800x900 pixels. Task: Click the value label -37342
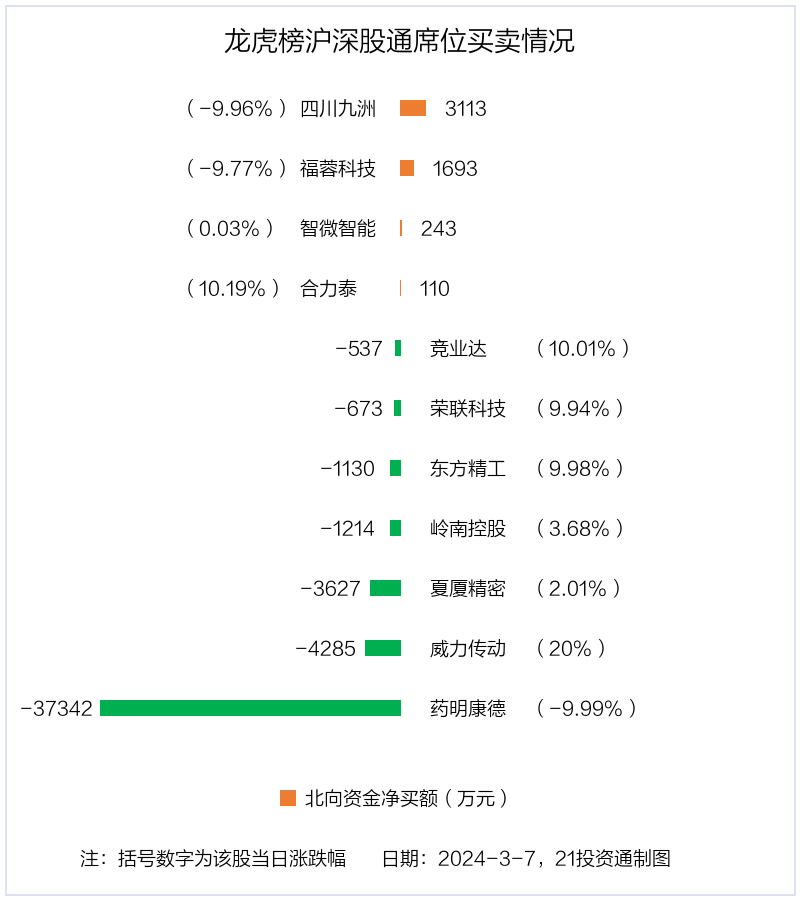[x=56, y=708]
